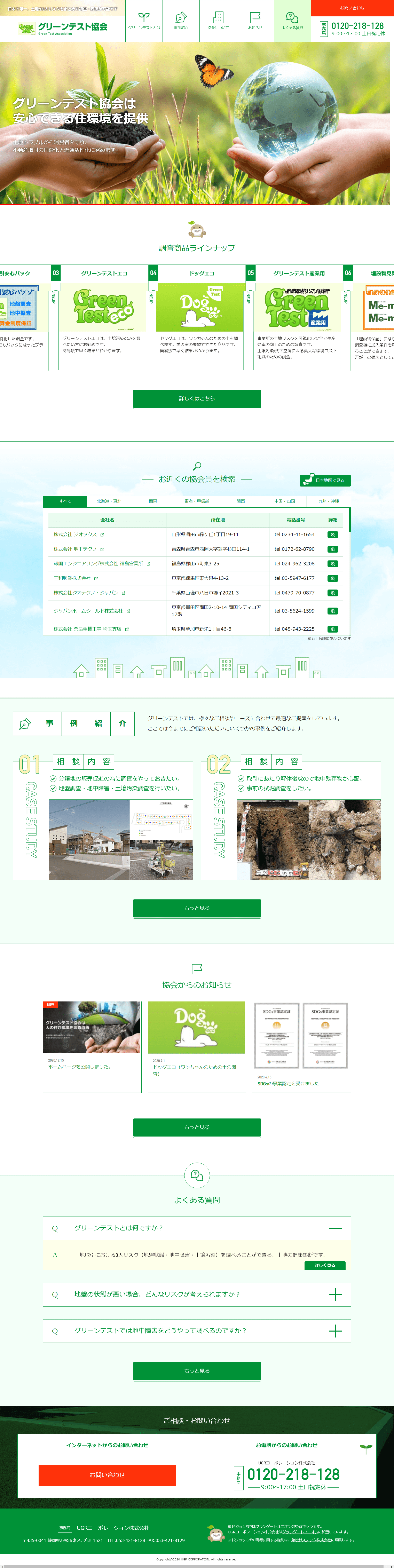Open the SDGsの事業認定を受けました news link
The height and width of the screenshot is (1568, 394).
(x=288, y=1084)
